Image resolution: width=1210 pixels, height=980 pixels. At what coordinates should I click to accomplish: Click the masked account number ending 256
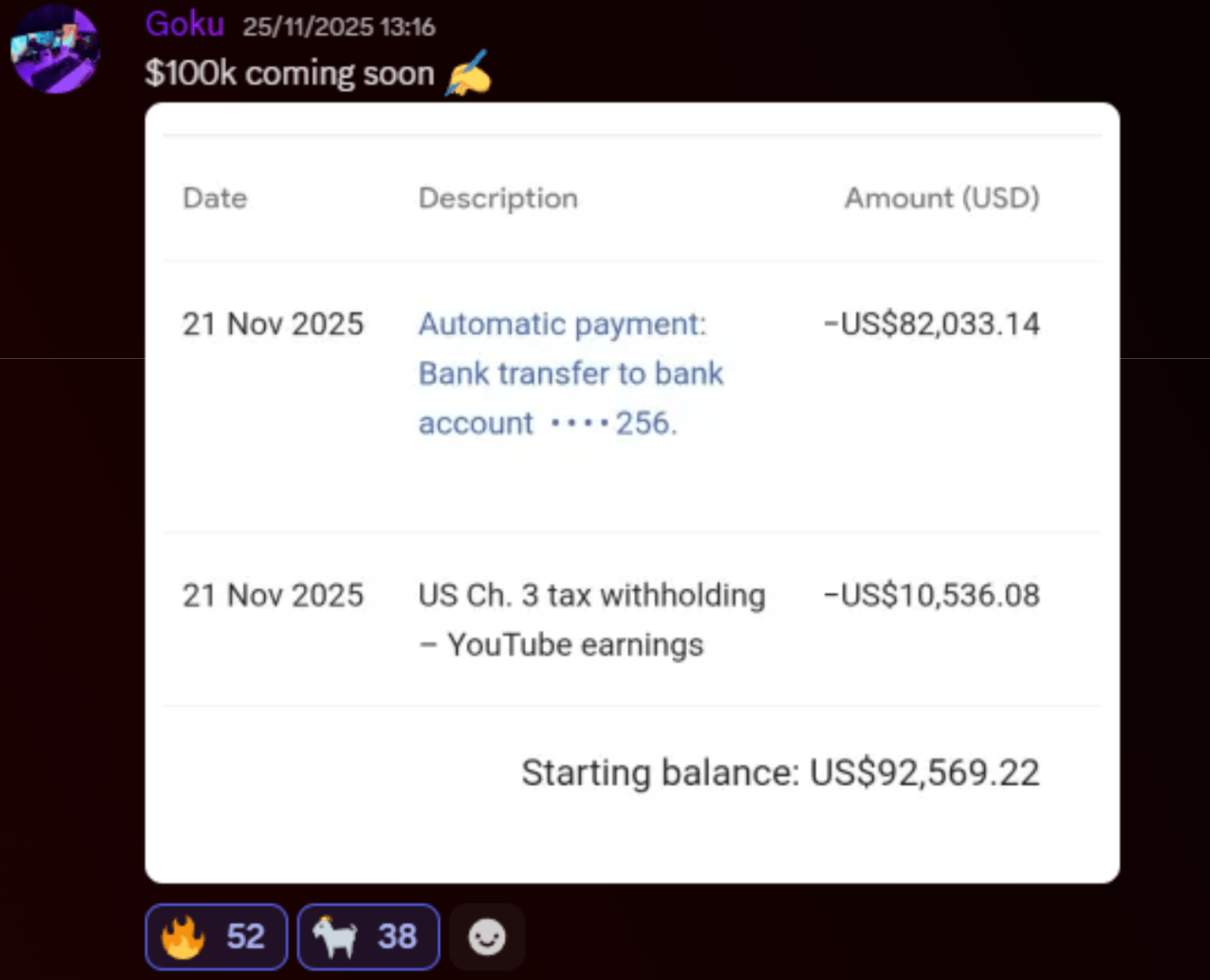click(x=613, y=423)
